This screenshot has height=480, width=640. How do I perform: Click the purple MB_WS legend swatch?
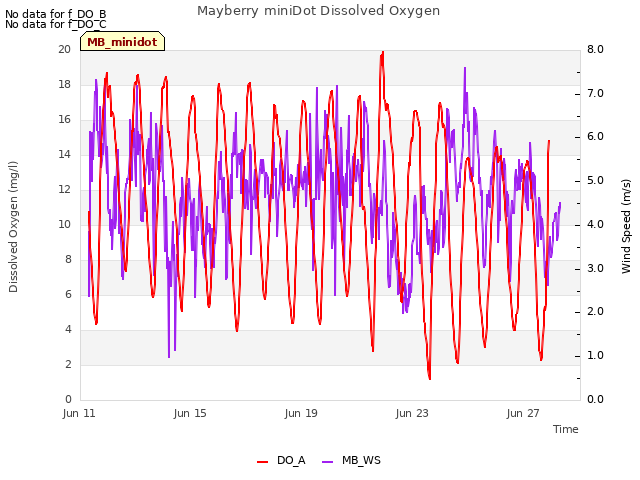[328, 462]
